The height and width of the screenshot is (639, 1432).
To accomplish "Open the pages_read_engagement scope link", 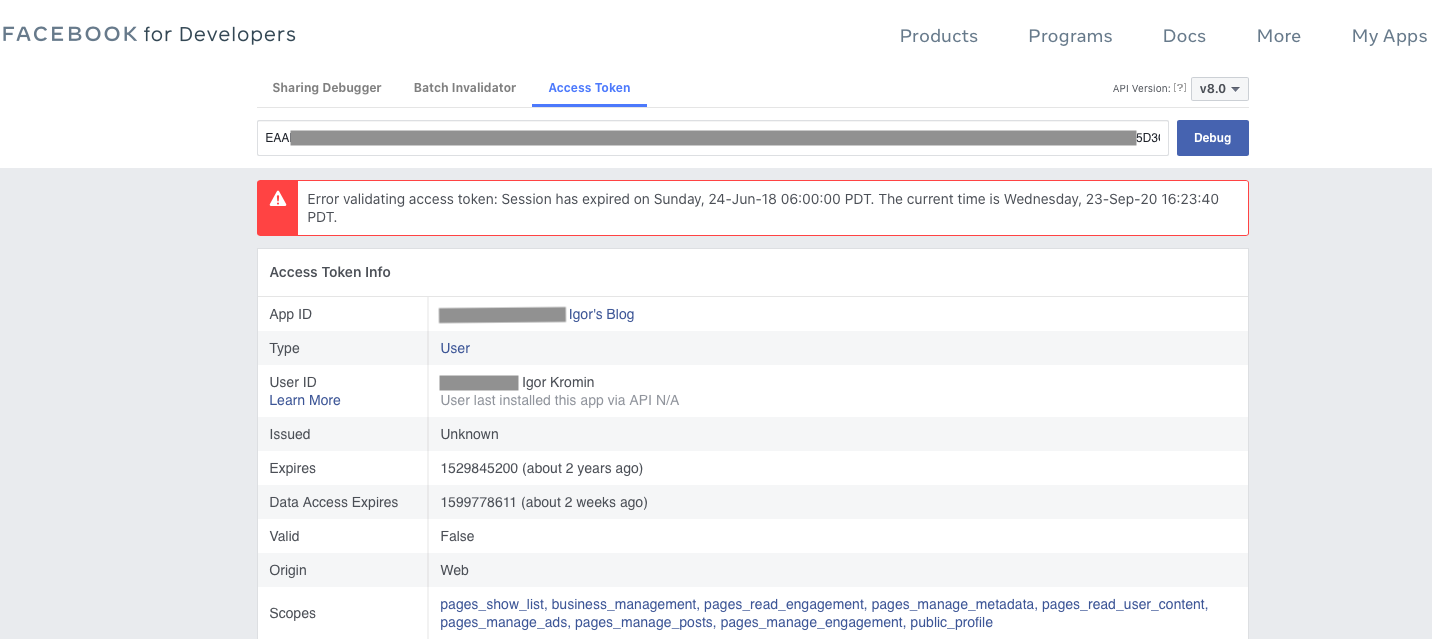I will point(784,604).
